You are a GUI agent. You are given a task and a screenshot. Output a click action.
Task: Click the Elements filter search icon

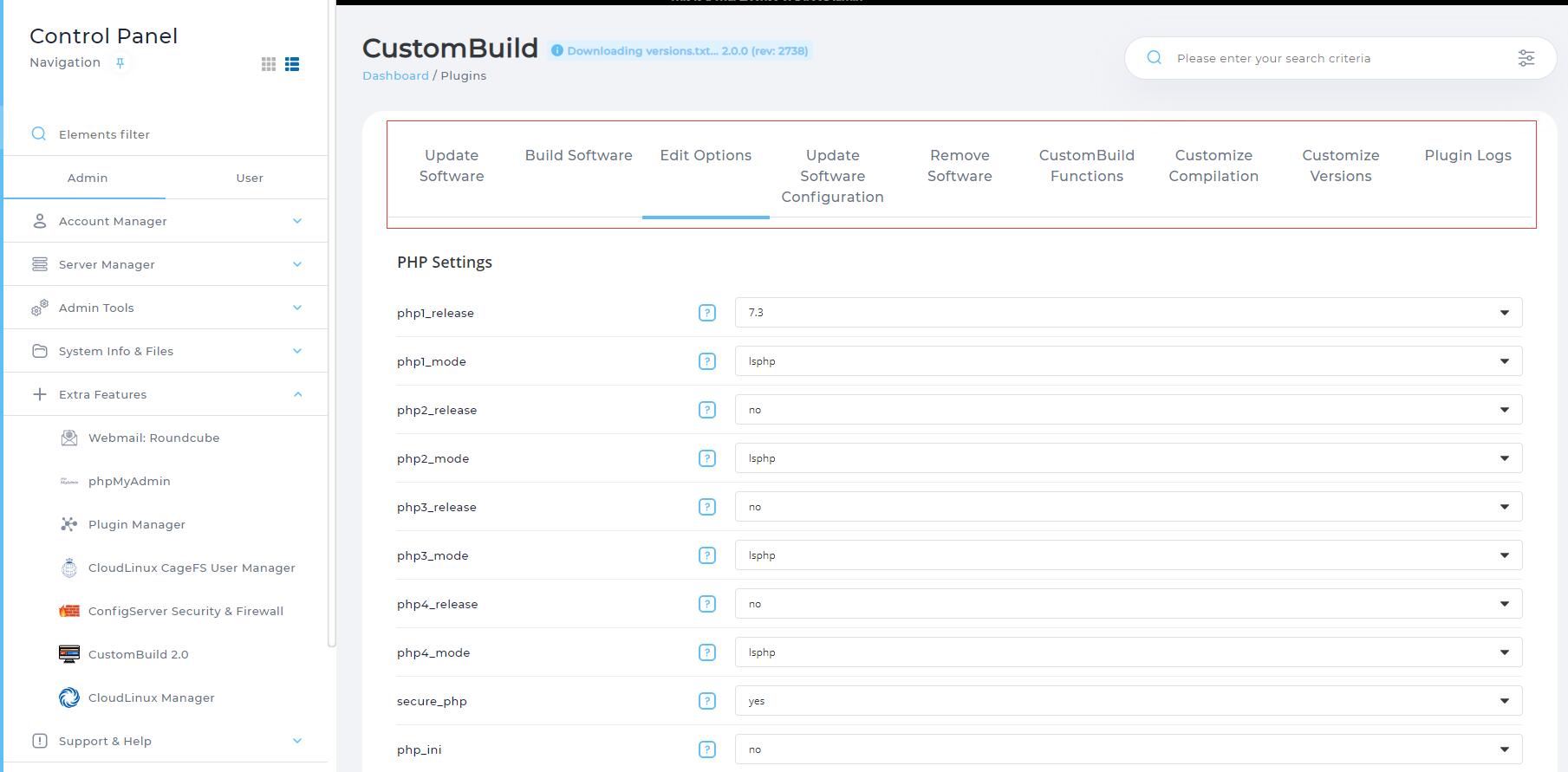(x=39, y=133)
